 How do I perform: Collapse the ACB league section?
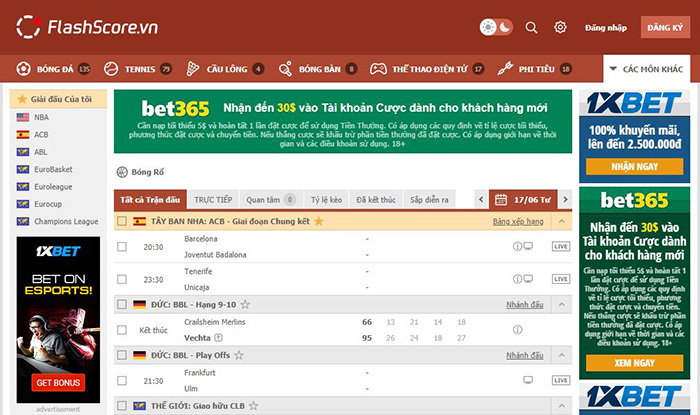point(562,221)
